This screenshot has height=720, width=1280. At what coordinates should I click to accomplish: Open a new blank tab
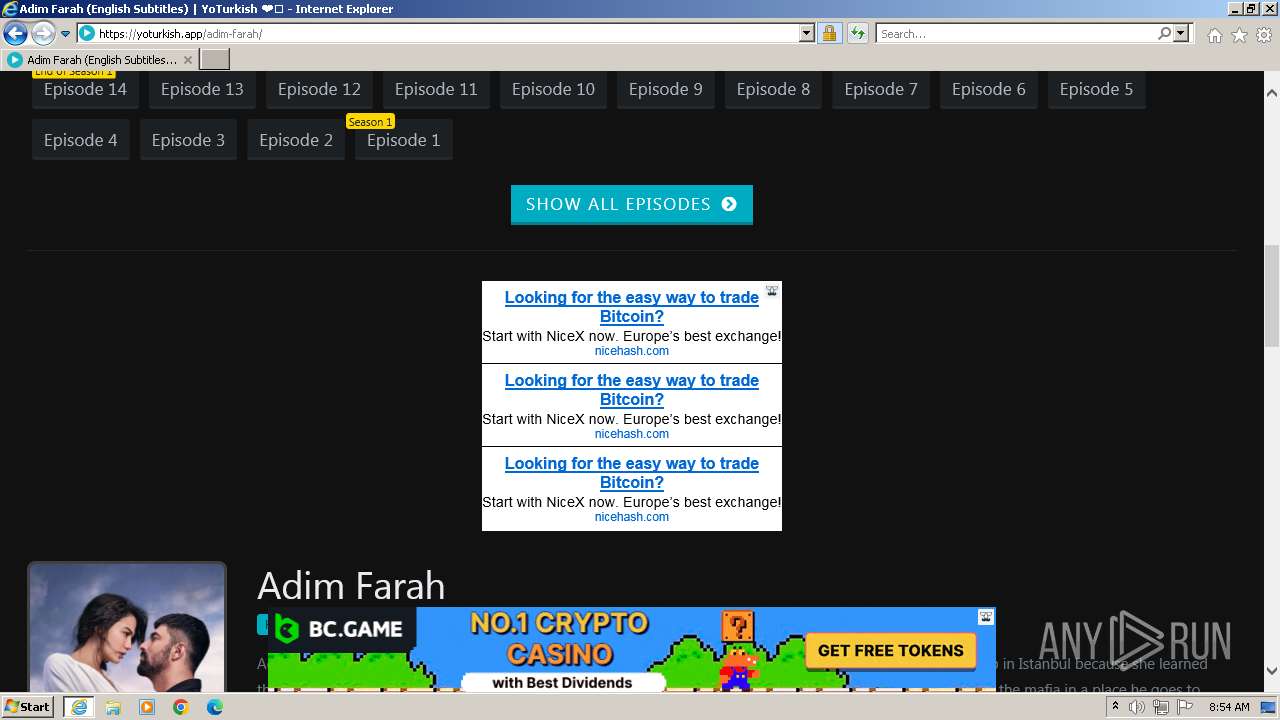tap(215, 60)
